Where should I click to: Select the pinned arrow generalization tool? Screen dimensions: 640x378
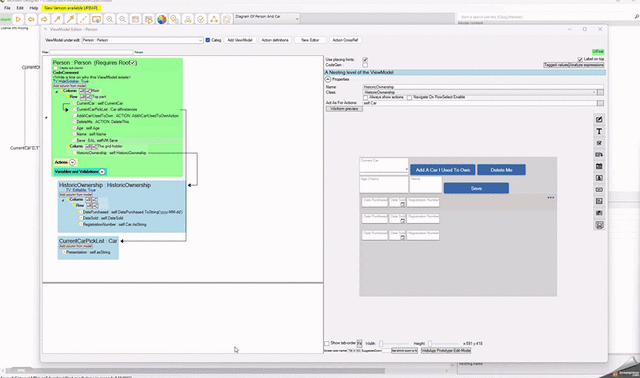[x=70, y=19]
